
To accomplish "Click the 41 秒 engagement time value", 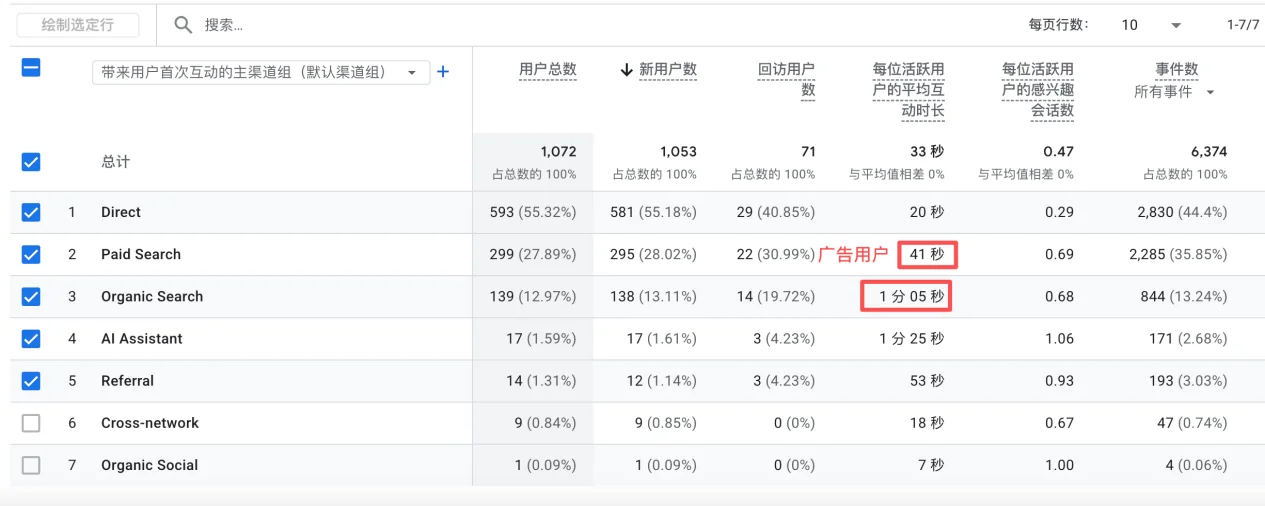I will coord(927,254).
